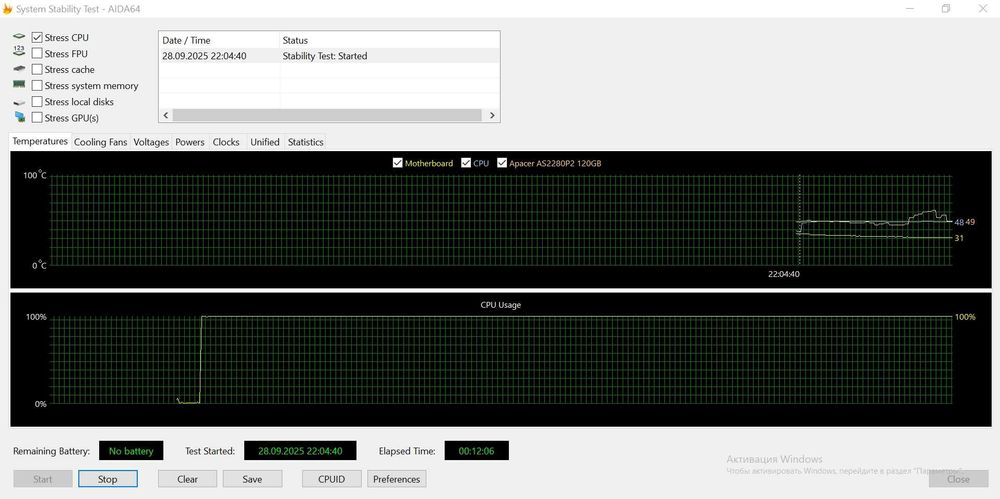The image size is (1000, 499).
Task: Toggle Apacer AS2280P2 120GB graph checkbox
Action: [502, 163]
